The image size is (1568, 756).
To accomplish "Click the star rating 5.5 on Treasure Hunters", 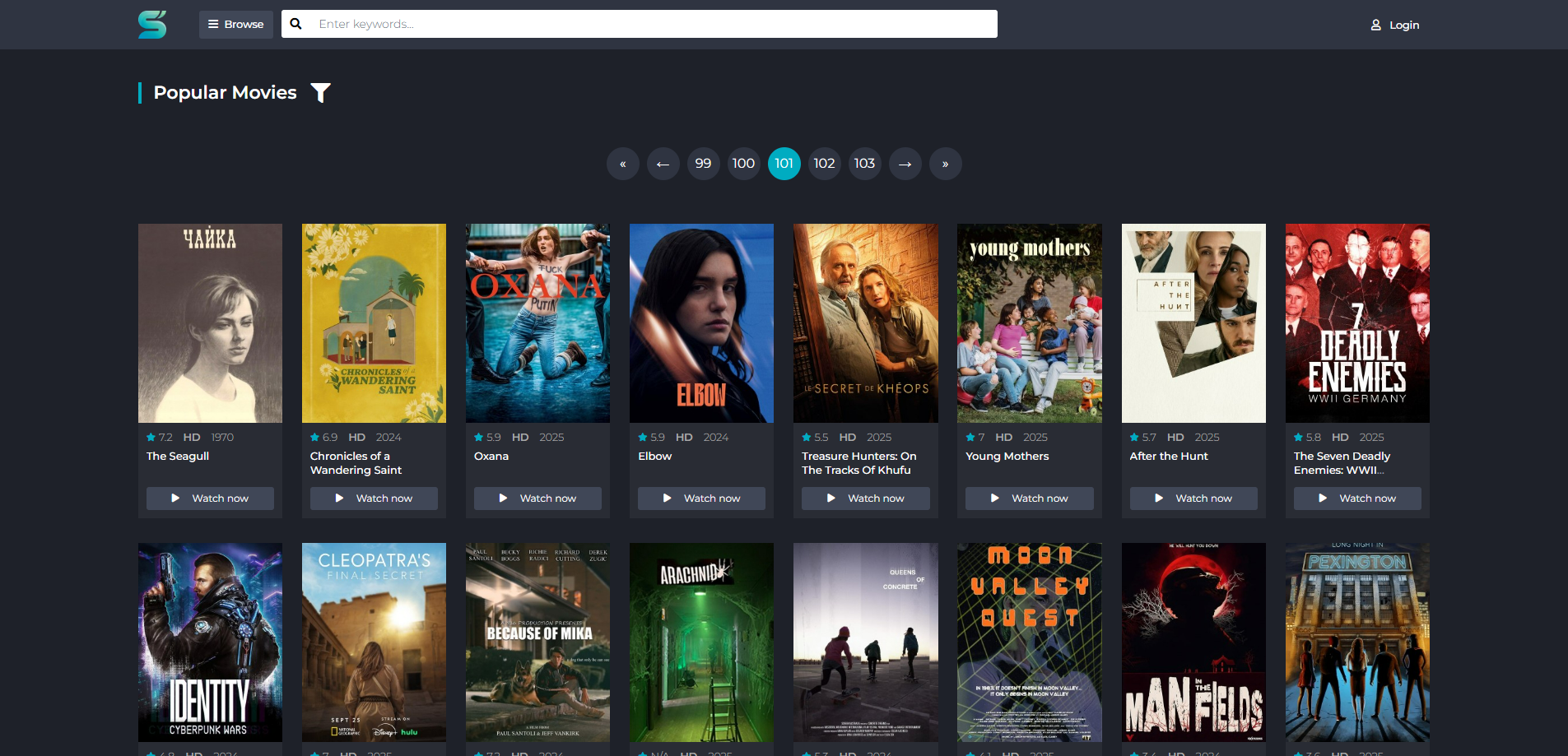I will pyautogui.click(x=815, y=438).
